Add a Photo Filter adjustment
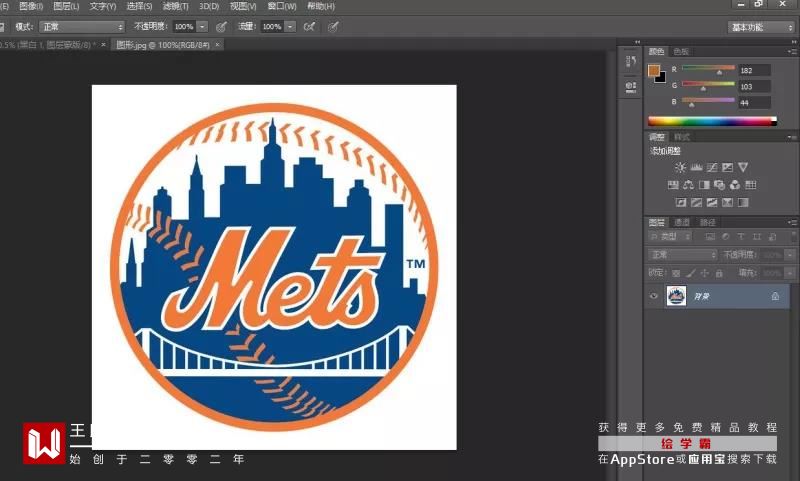Image resolution: width=800 pixels, height=481 pixels. pyautogui.click(x=719, y=185)
